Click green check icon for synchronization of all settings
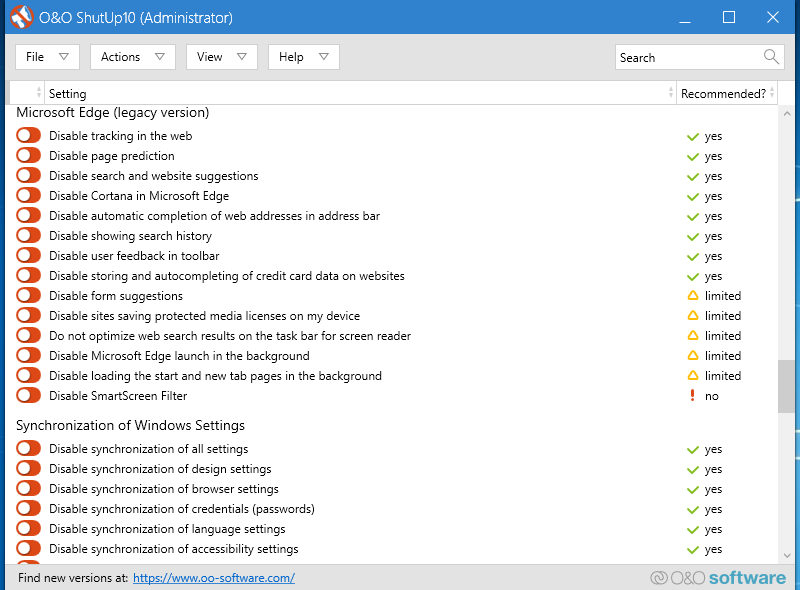Image resolution: width=800 pixels, height=590 pixels. (x=692, y=450)
